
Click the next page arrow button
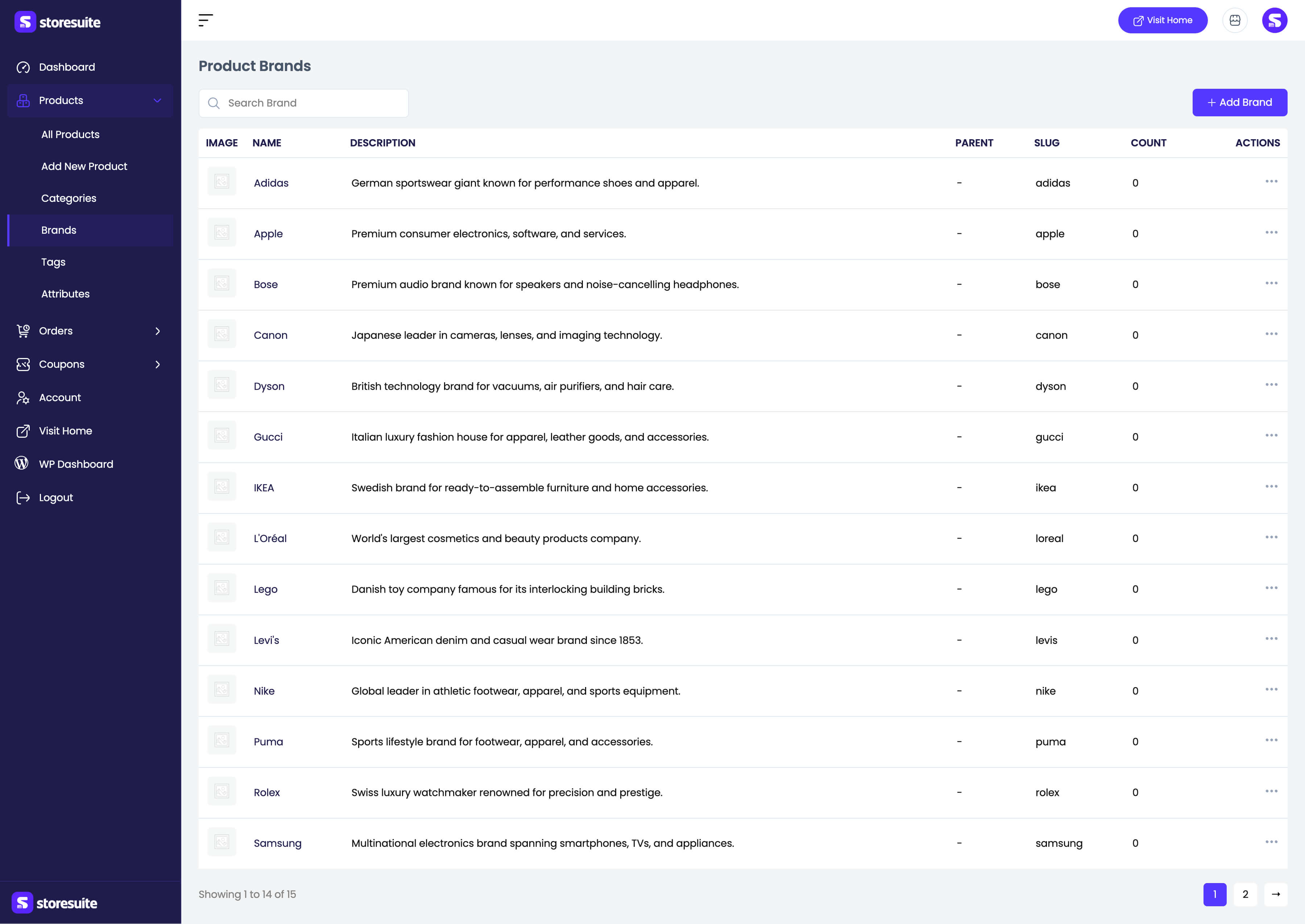pos(1276,894)
